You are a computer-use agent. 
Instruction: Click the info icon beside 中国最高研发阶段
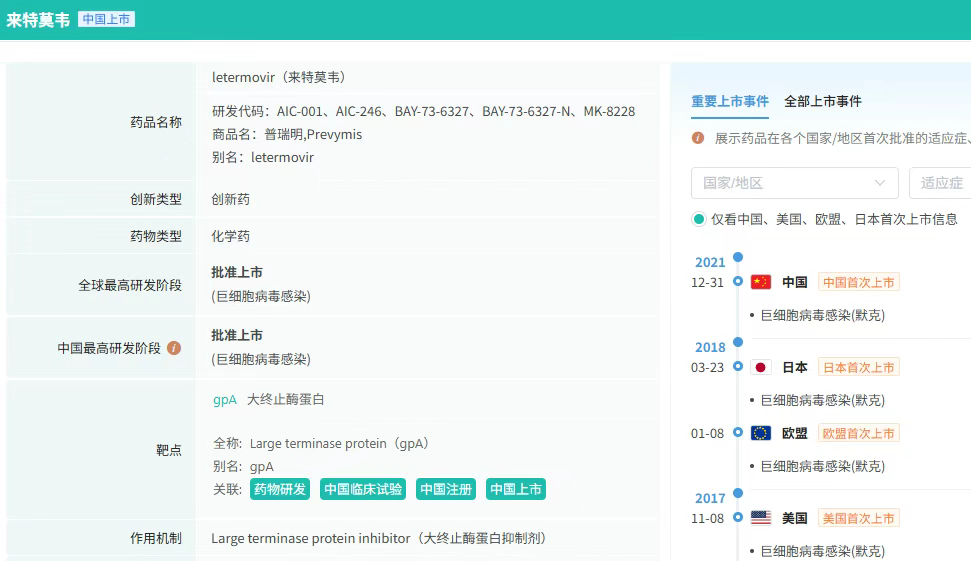174,348
